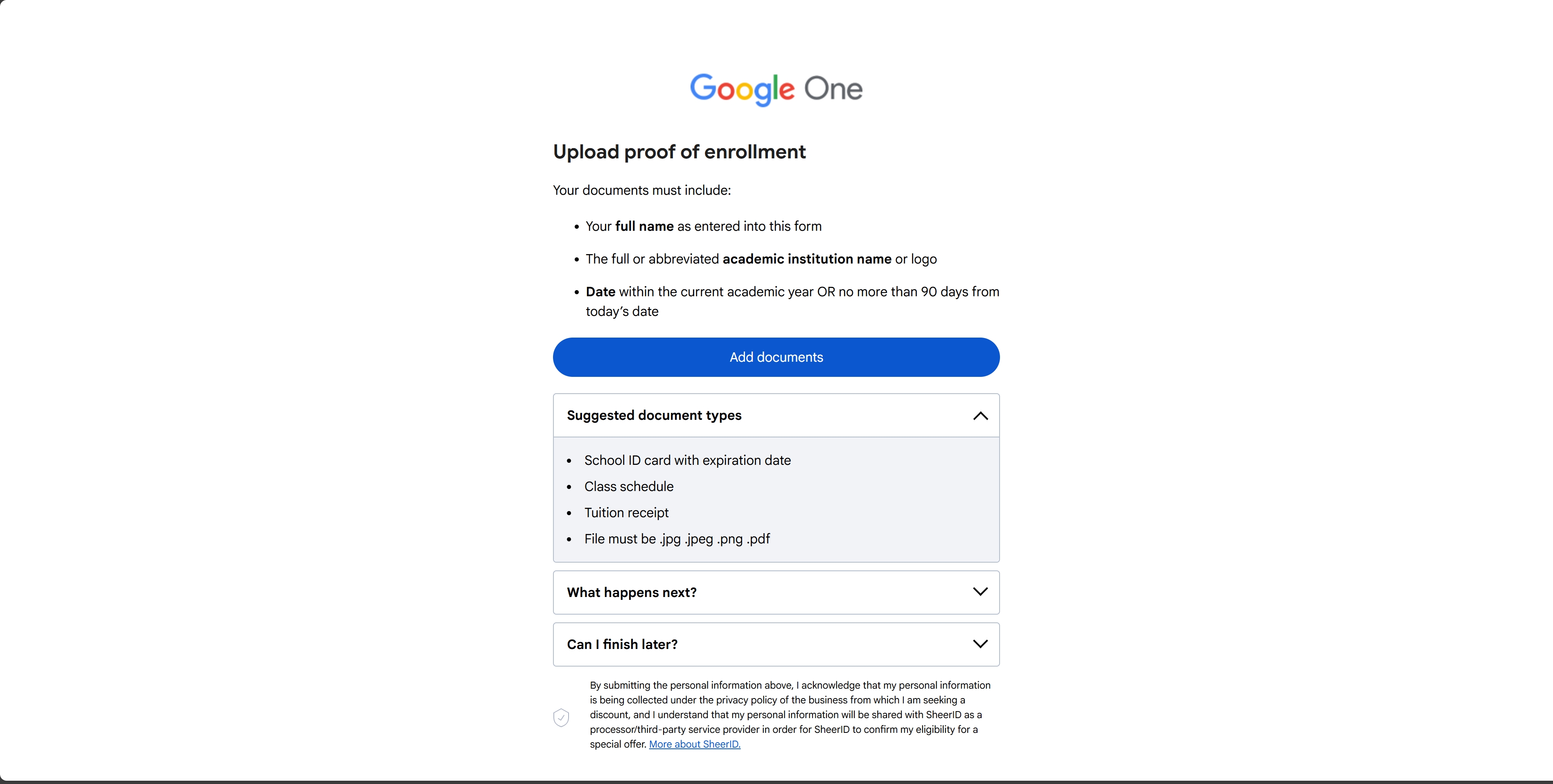Click the Class schedule list item

[629, 486]
